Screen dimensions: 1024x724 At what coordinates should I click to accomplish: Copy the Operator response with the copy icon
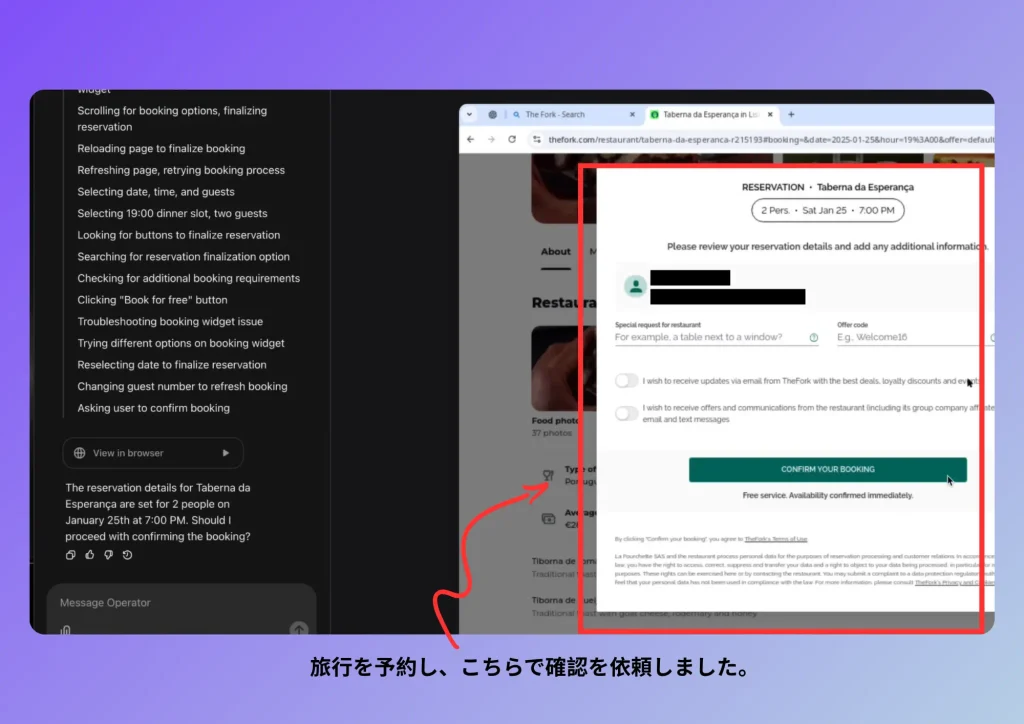[71, 555]
